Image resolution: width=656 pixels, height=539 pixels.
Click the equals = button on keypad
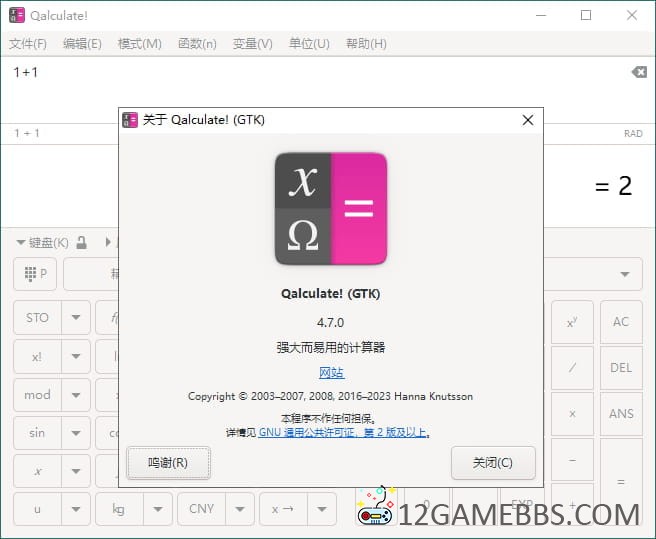point(621,482)
